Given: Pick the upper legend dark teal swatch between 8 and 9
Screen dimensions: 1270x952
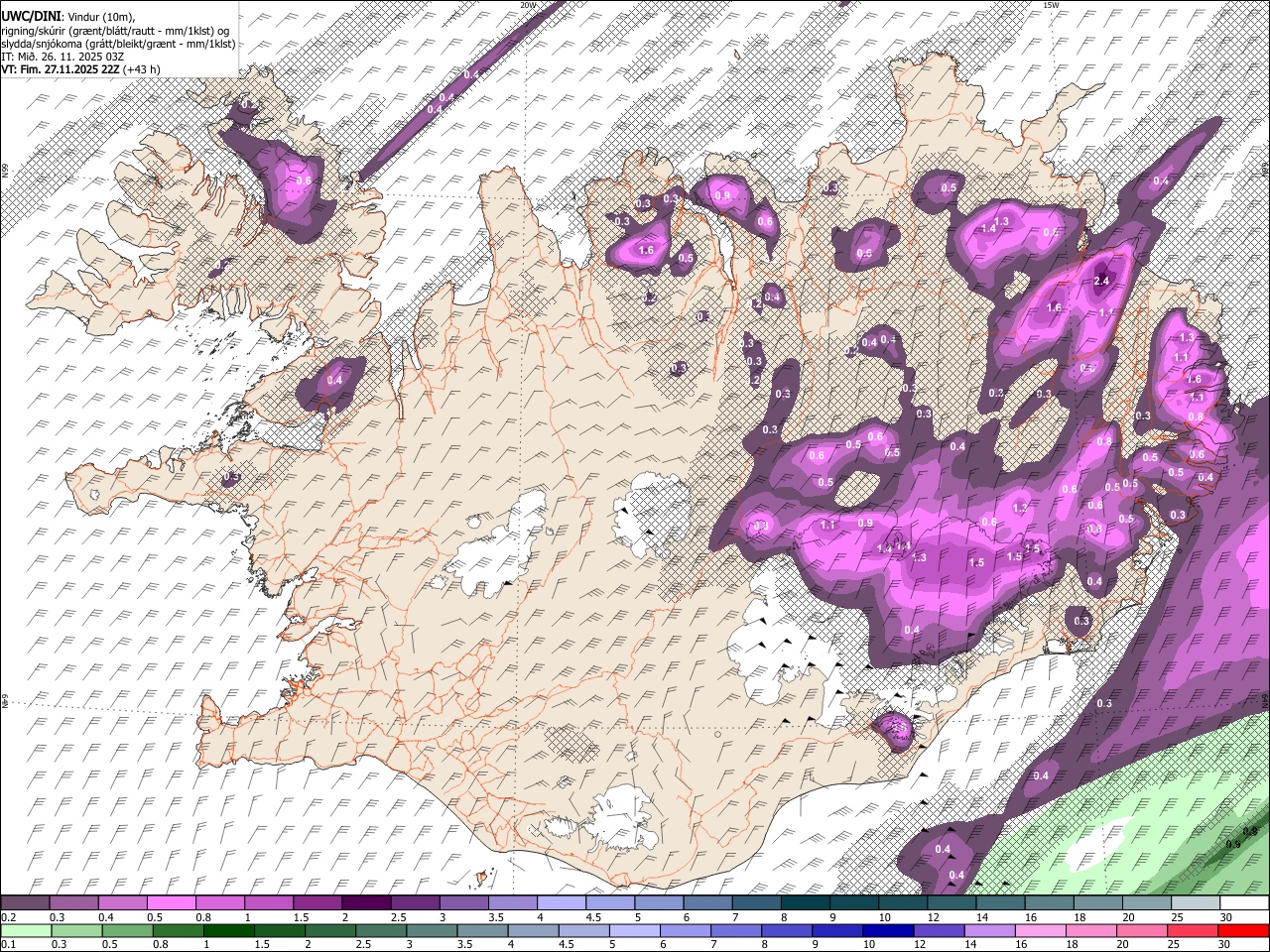Looking at the screenshot, I should tap(806, 903).
